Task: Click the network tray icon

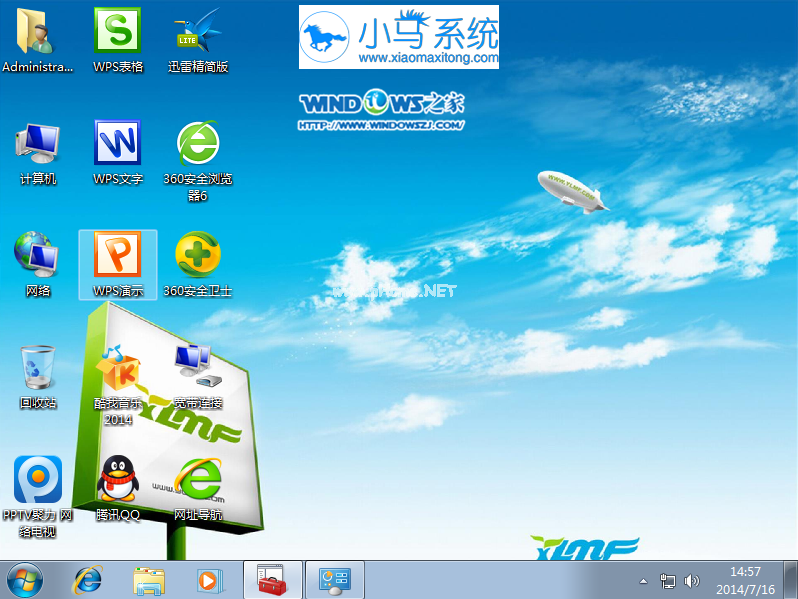Action: tap(668, 581)
